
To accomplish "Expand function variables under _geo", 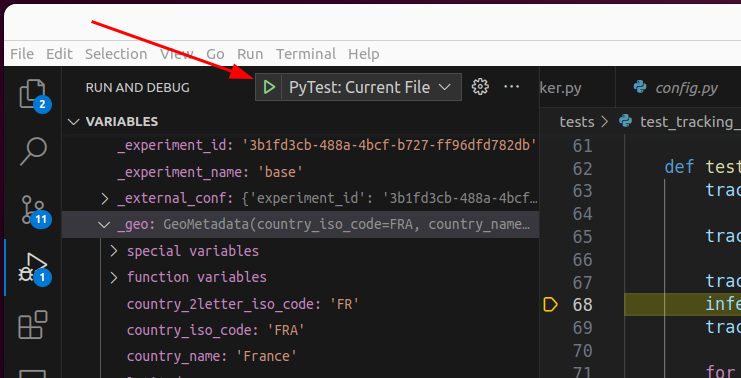I will point(113,277).
